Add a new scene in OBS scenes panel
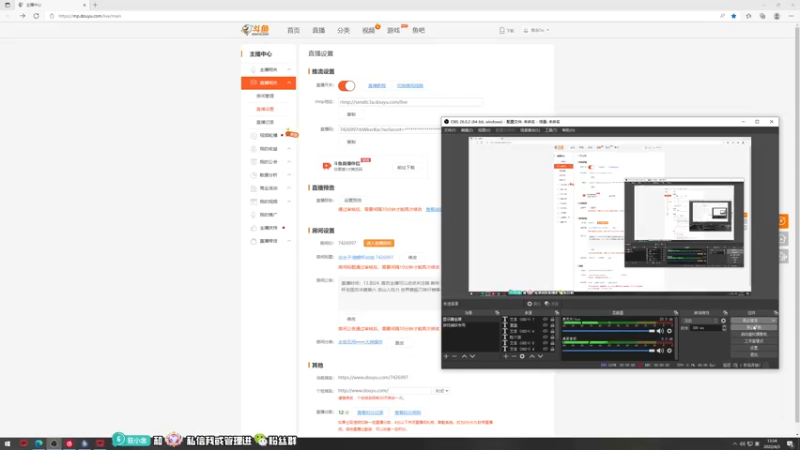The image size is (800, 450). pos(446,356)
